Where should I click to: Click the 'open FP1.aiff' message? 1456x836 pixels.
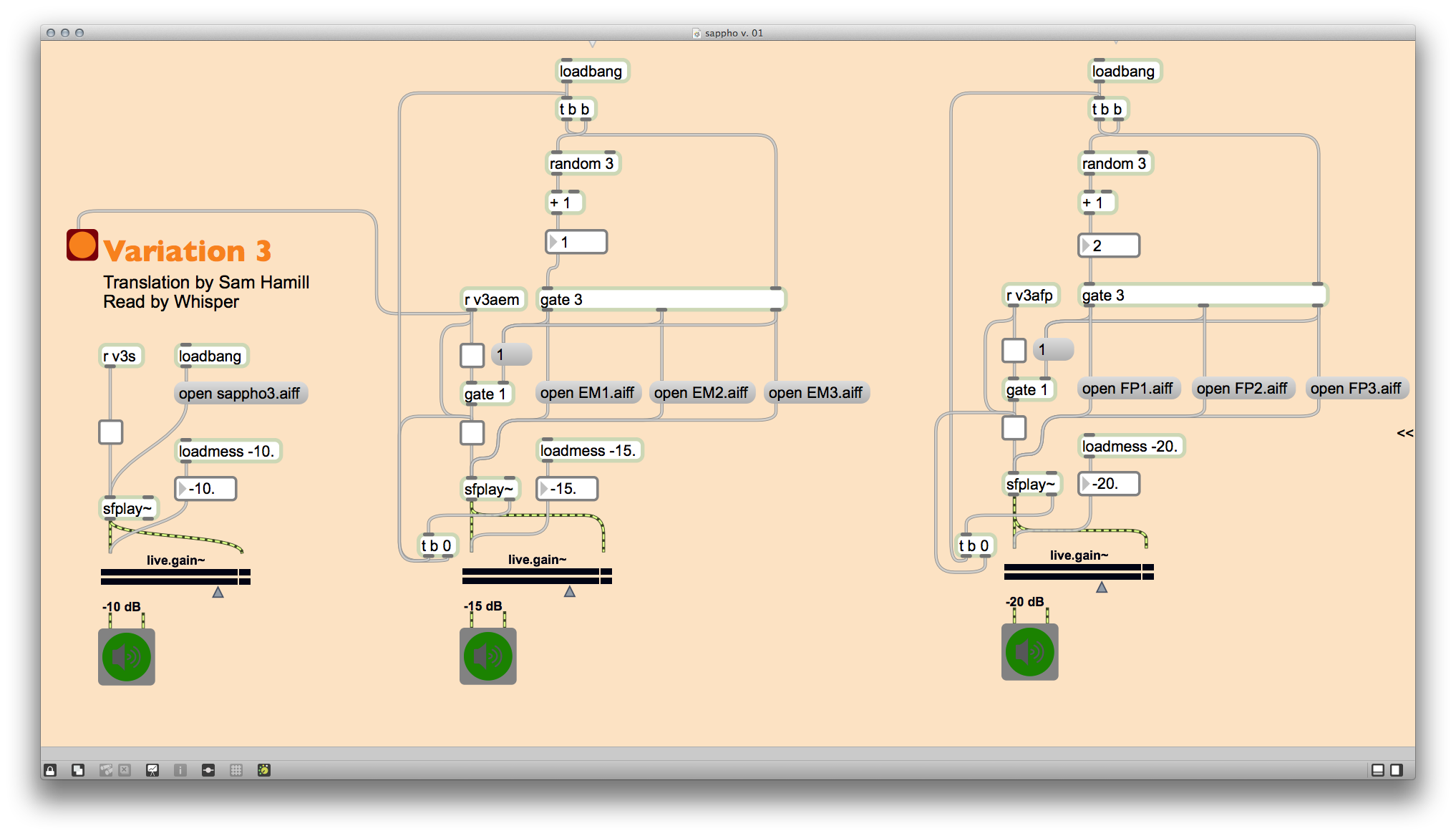tap(1128, 389)
